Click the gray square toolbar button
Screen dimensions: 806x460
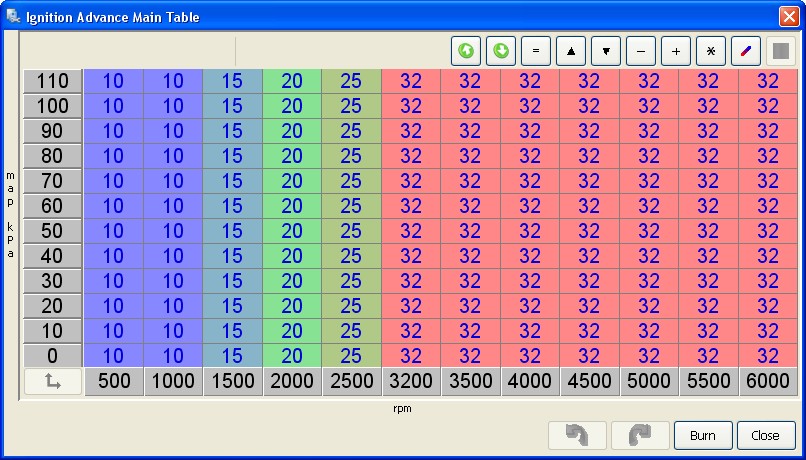(781, 51)
